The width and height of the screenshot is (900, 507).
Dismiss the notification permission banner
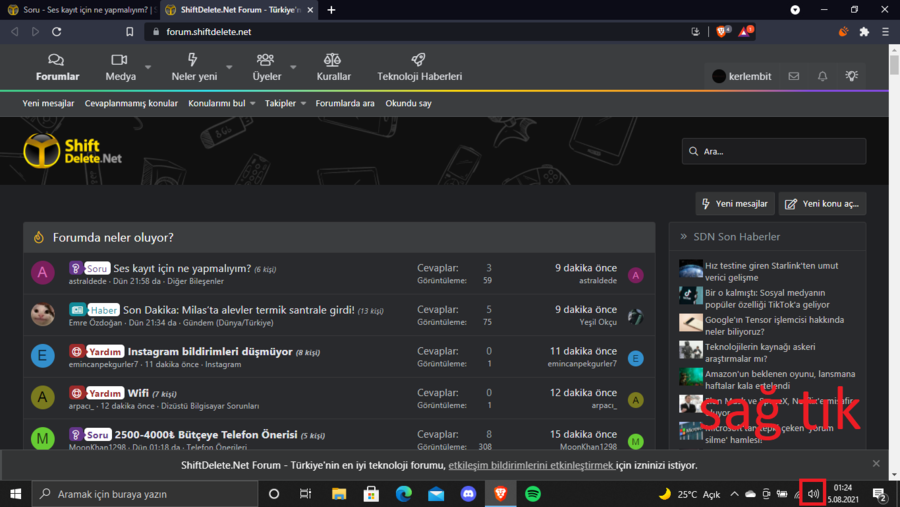pyautogui.click(x=876, y=464)
